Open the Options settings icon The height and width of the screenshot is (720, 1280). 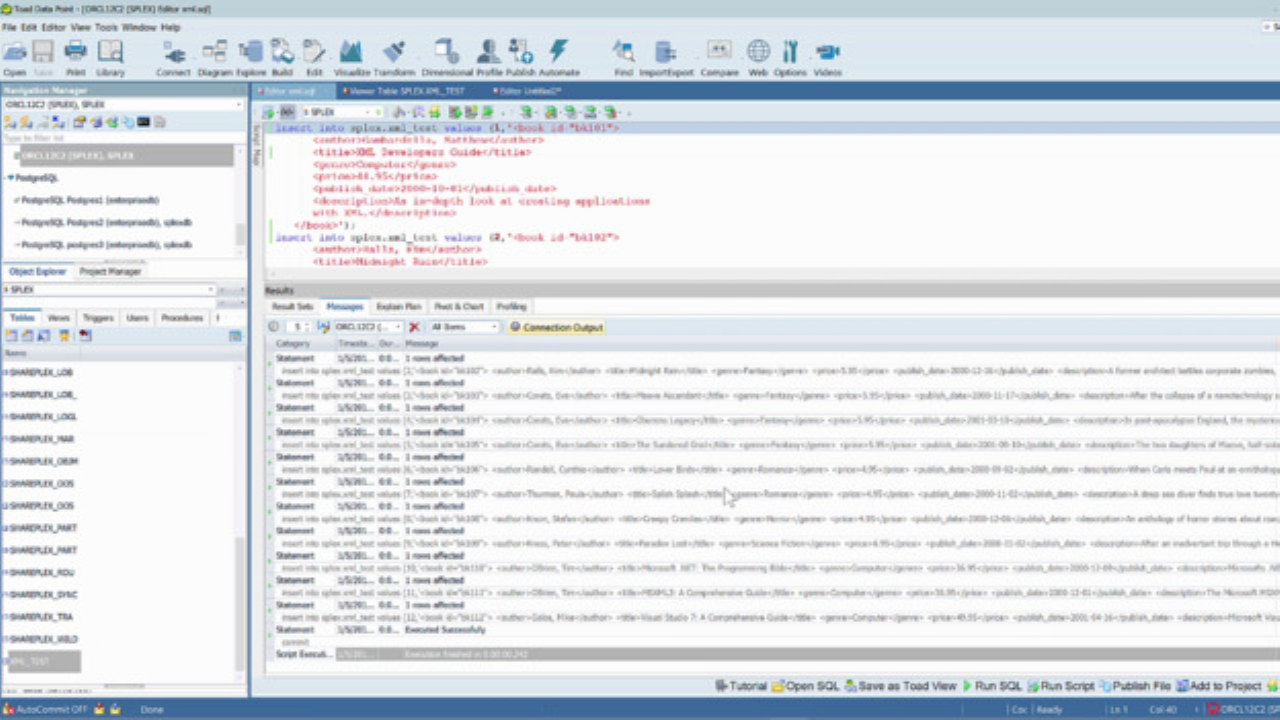point(790,50)
